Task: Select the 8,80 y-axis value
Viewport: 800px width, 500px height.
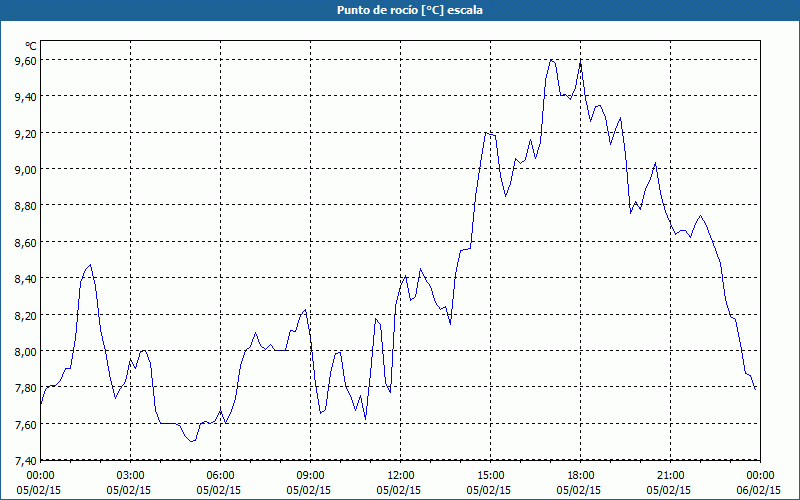Action: (26, 206)
